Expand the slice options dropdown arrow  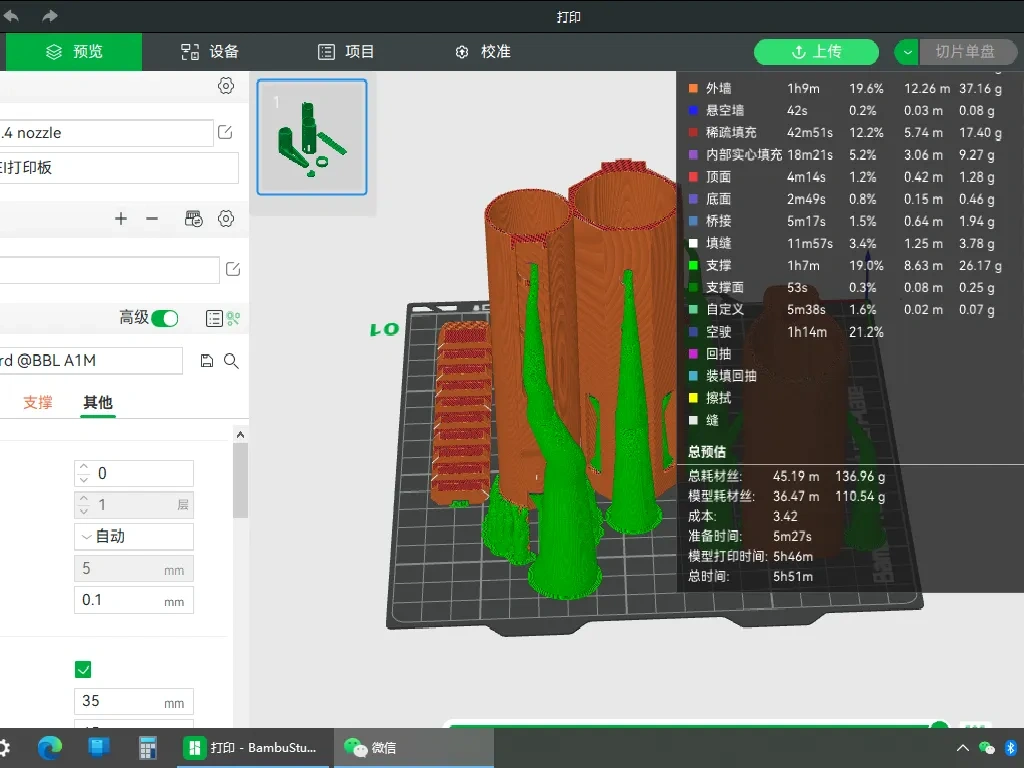point(906,52)
